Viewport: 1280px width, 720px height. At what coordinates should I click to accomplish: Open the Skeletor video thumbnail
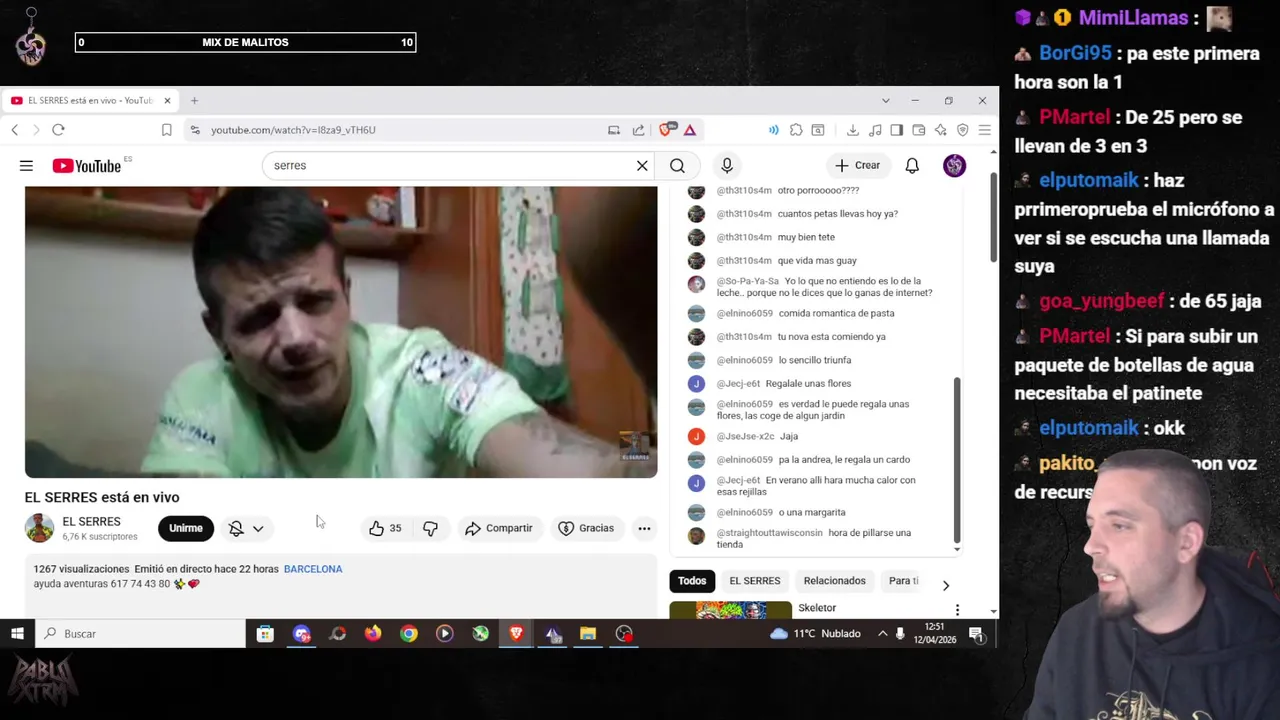[x=730, y=609]
